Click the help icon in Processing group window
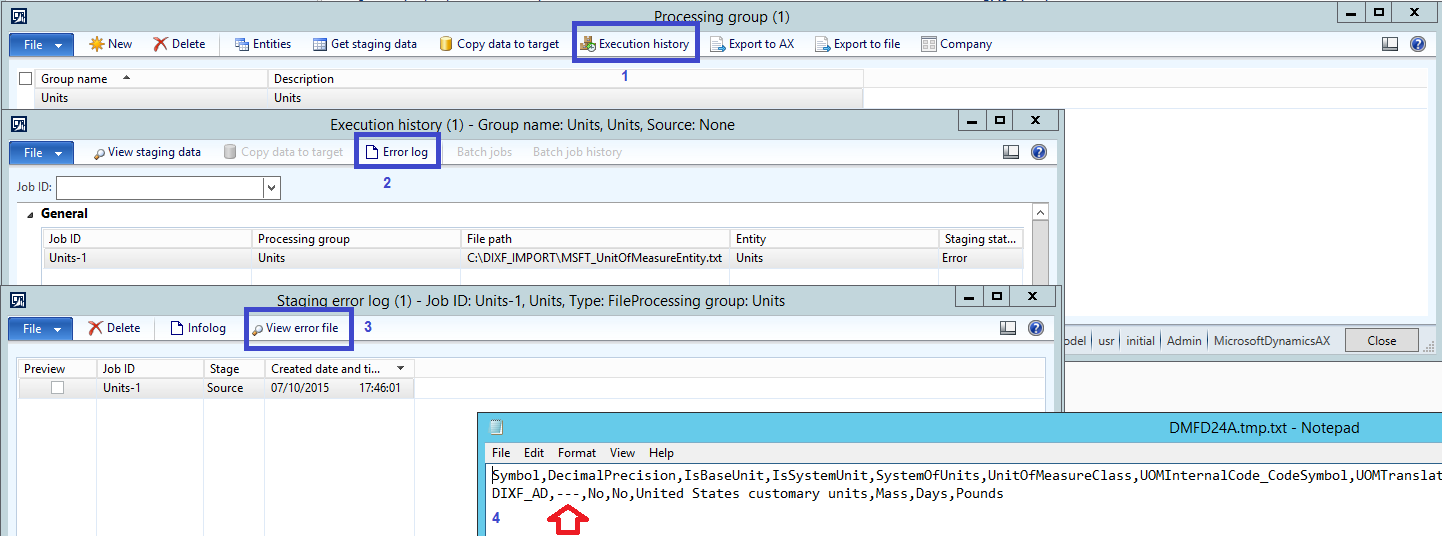 [x=1417, y=44]
